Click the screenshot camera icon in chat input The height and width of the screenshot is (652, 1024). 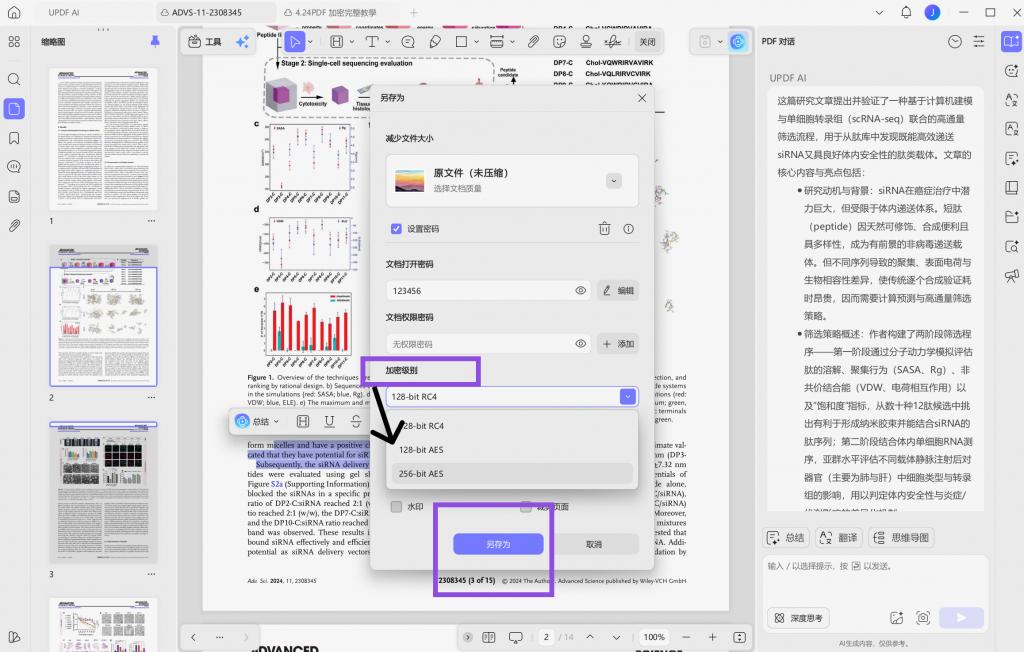pyautogui.click(x=923, y=617)
